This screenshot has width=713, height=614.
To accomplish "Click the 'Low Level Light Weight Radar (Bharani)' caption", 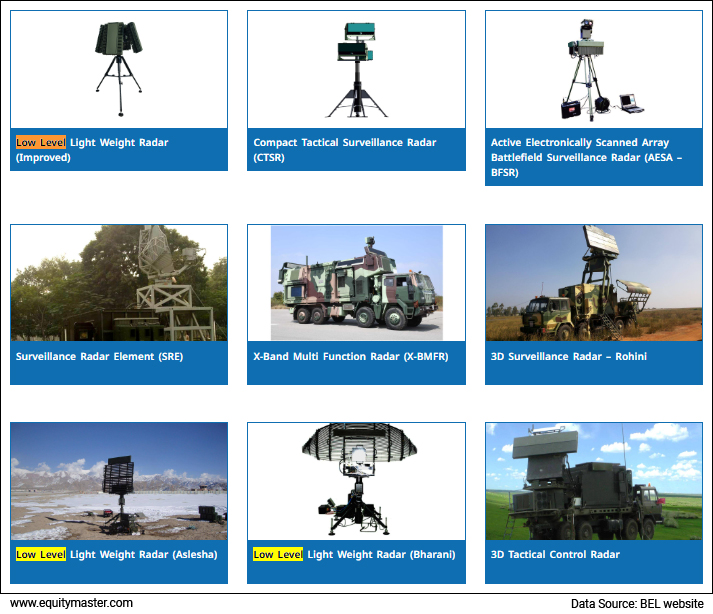I will click(354, 554).
